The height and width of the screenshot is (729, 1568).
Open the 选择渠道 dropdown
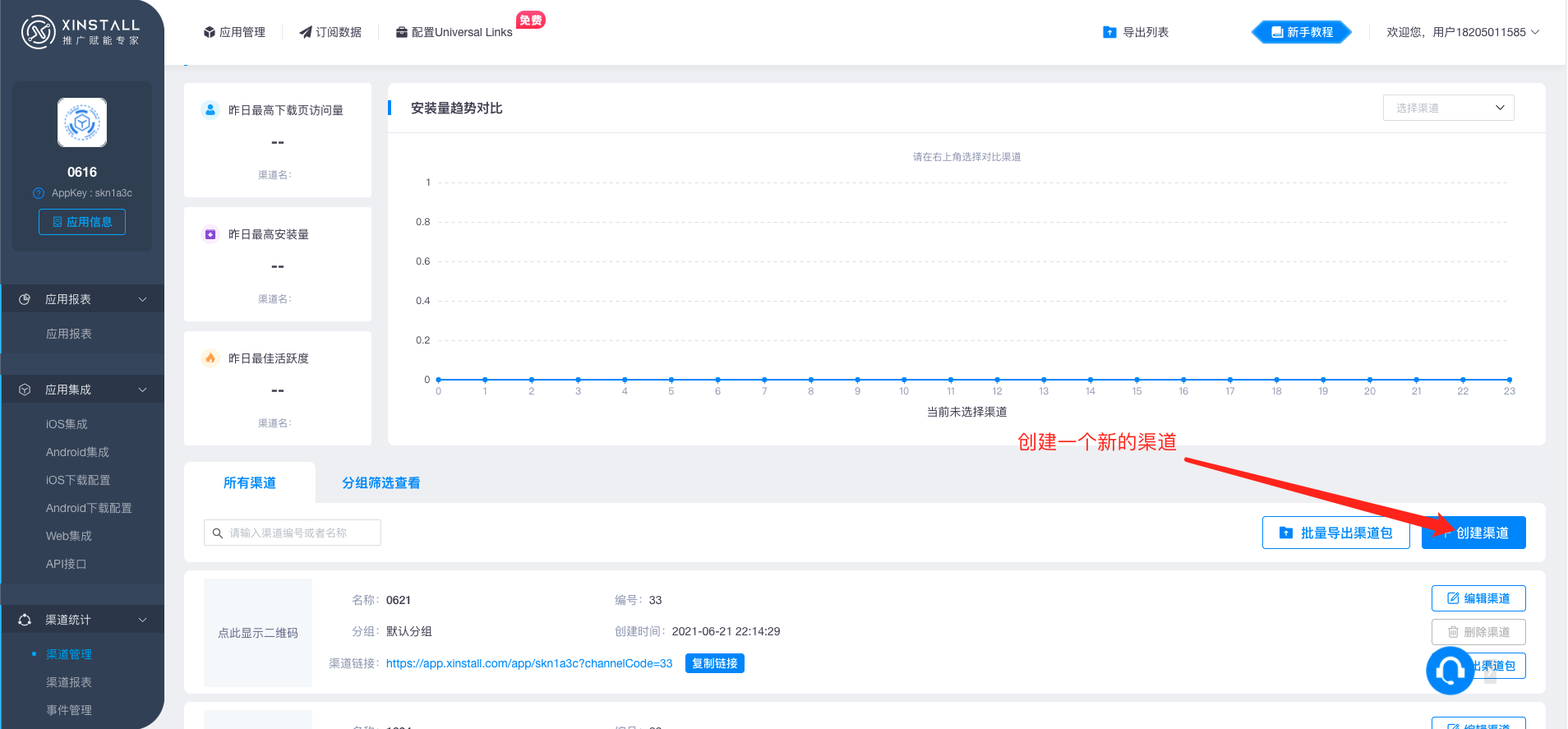pyautogui.click(x=1448, y=108)
